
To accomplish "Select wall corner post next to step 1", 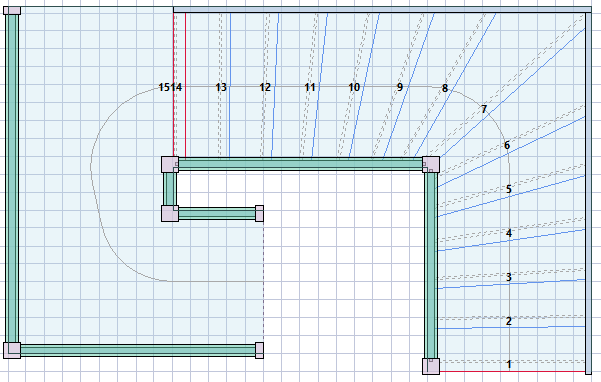I will (x=431, y=366).
